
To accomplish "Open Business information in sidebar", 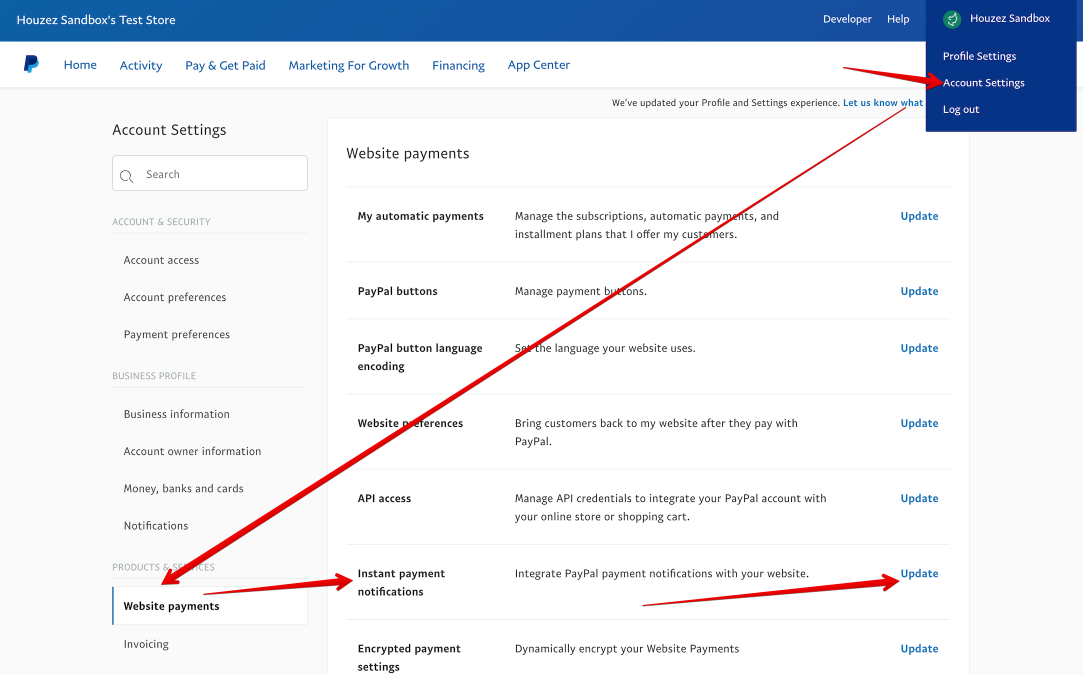I will pyautogui.click(x=177, y=414).
